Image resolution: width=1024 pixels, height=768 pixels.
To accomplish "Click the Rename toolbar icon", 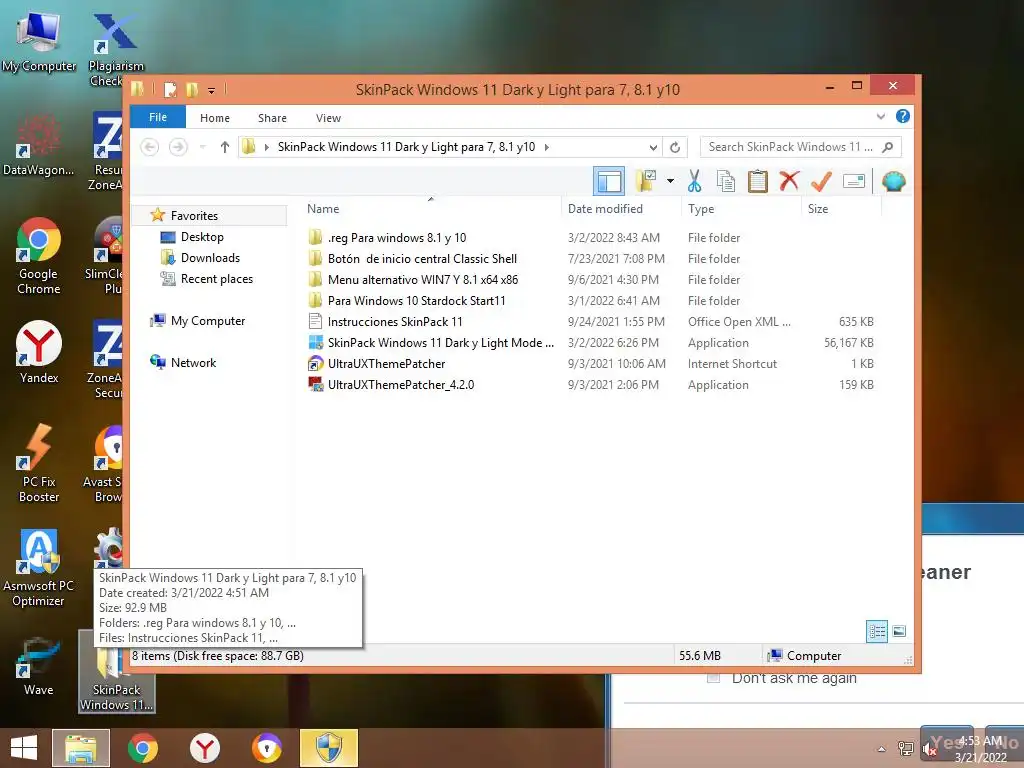I will coord(854,181).
